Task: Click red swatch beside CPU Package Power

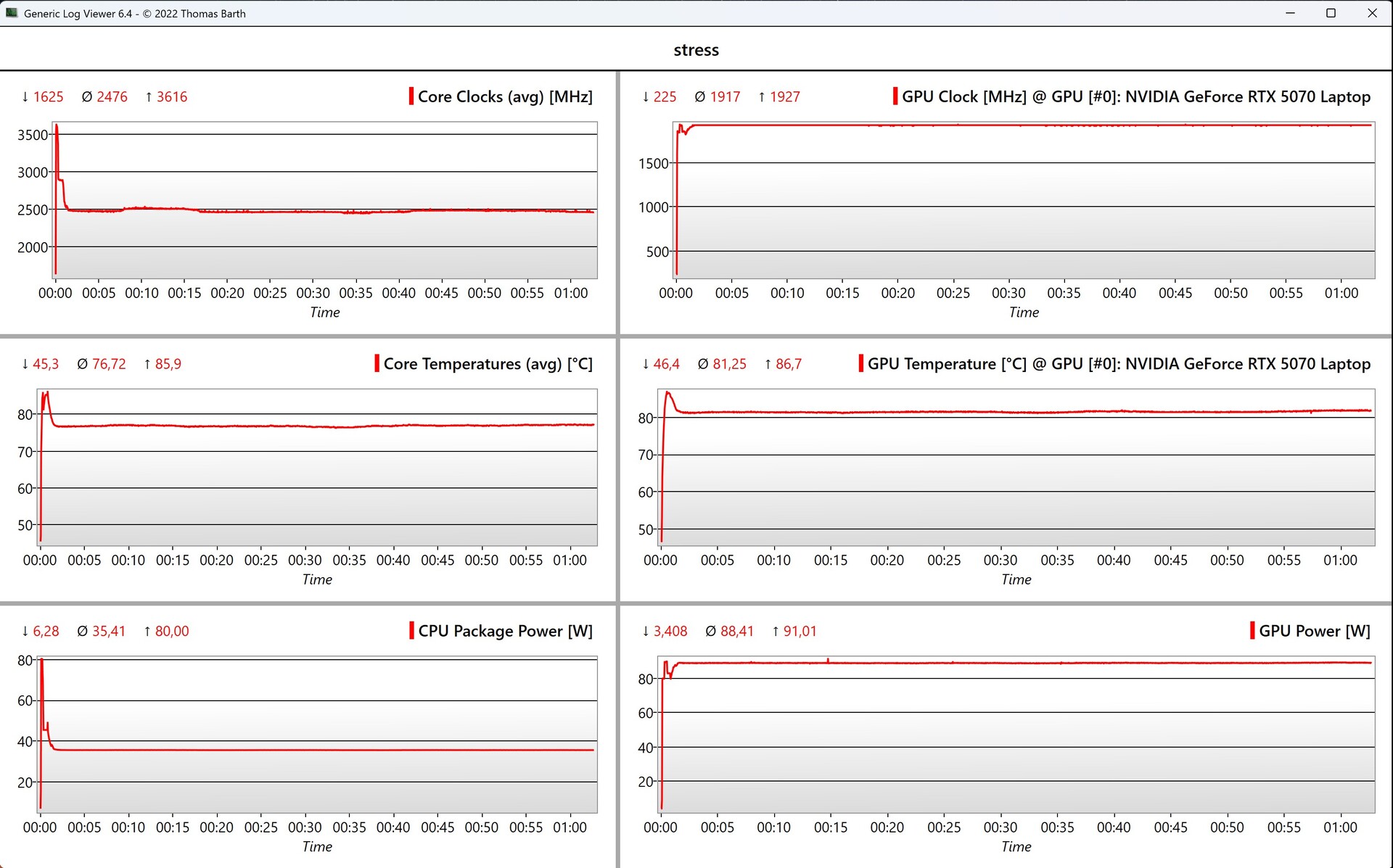Action: [411, 630]
